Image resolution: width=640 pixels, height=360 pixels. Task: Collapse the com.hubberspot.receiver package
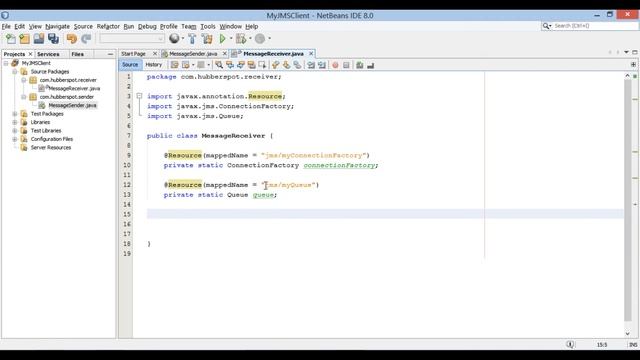point(24,80)
